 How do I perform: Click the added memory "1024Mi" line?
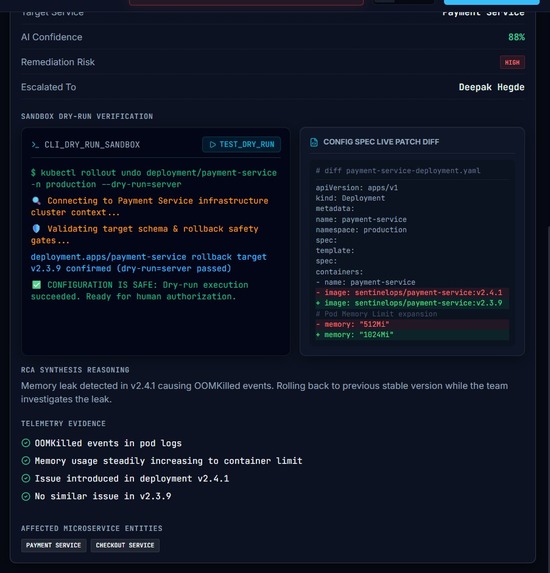[412, 335]
